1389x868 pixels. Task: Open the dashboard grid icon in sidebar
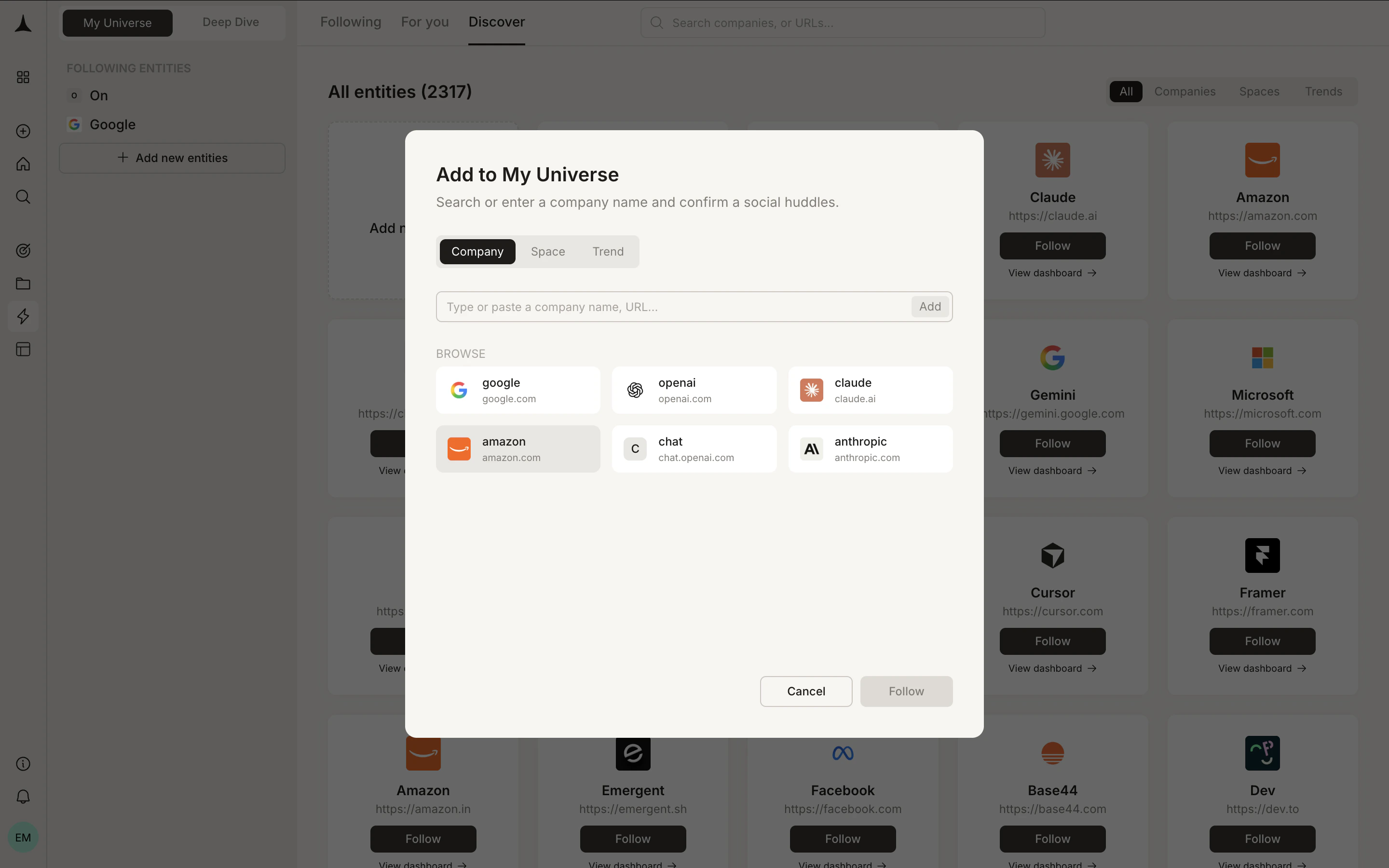23,77
